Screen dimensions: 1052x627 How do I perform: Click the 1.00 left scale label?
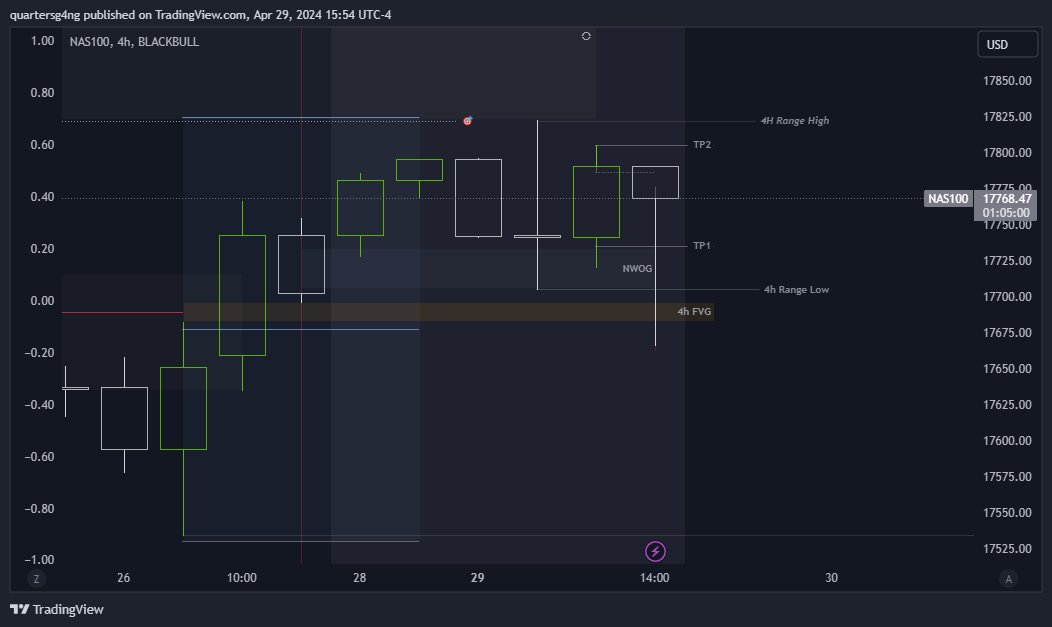(42, 41)
